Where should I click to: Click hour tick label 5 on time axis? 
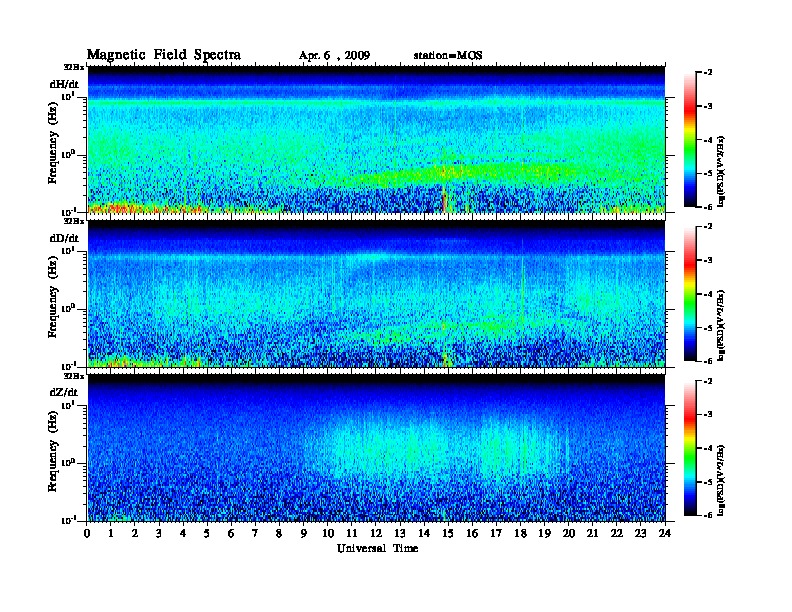(x=207, y=533)
